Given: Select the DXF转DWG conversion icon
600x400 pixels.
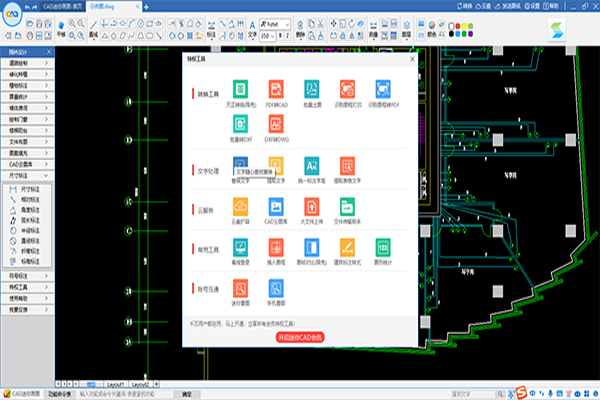Looking at the screenshot, I should coord(276,123).
